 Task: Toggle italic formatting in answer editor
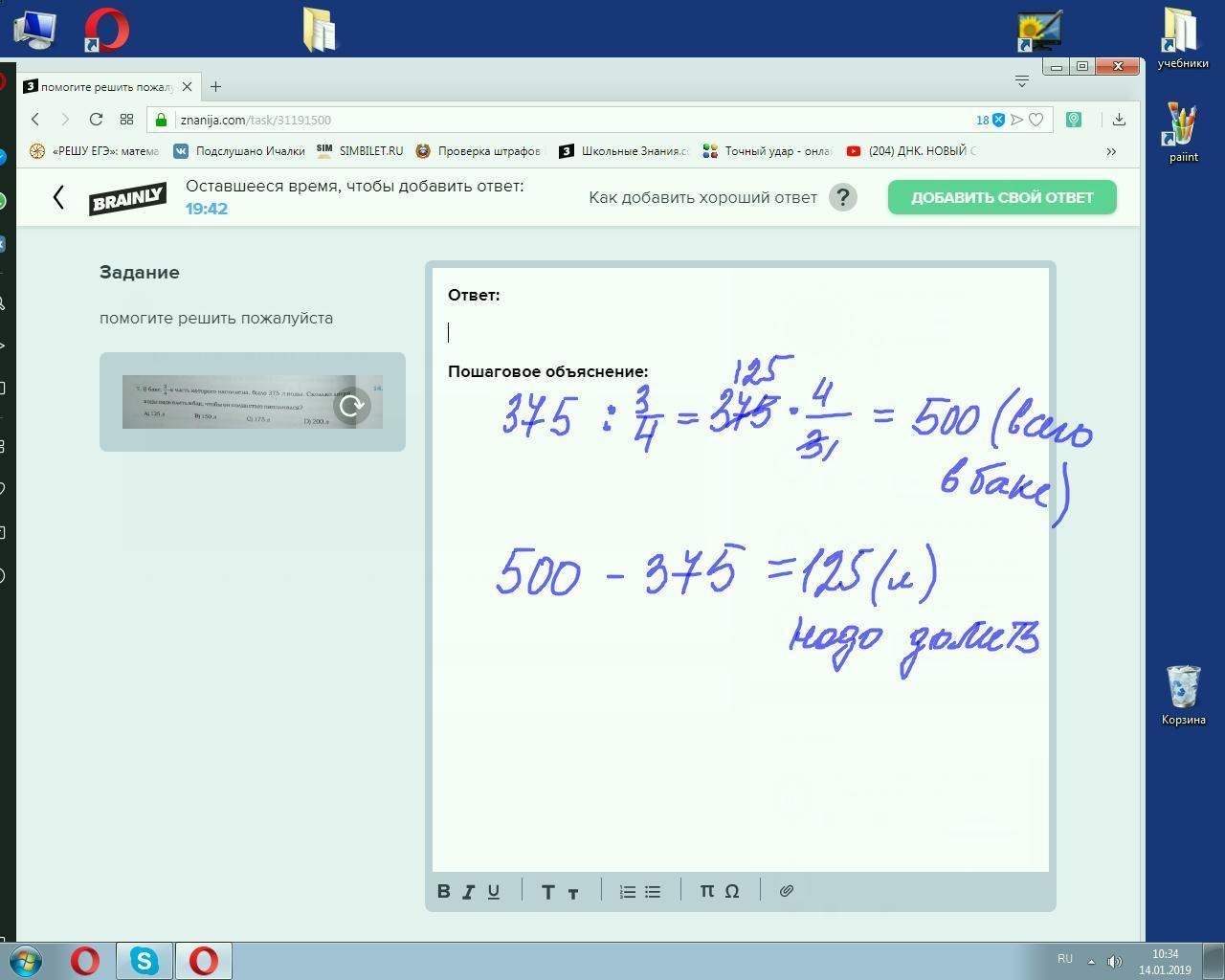(x=469, y=891)
